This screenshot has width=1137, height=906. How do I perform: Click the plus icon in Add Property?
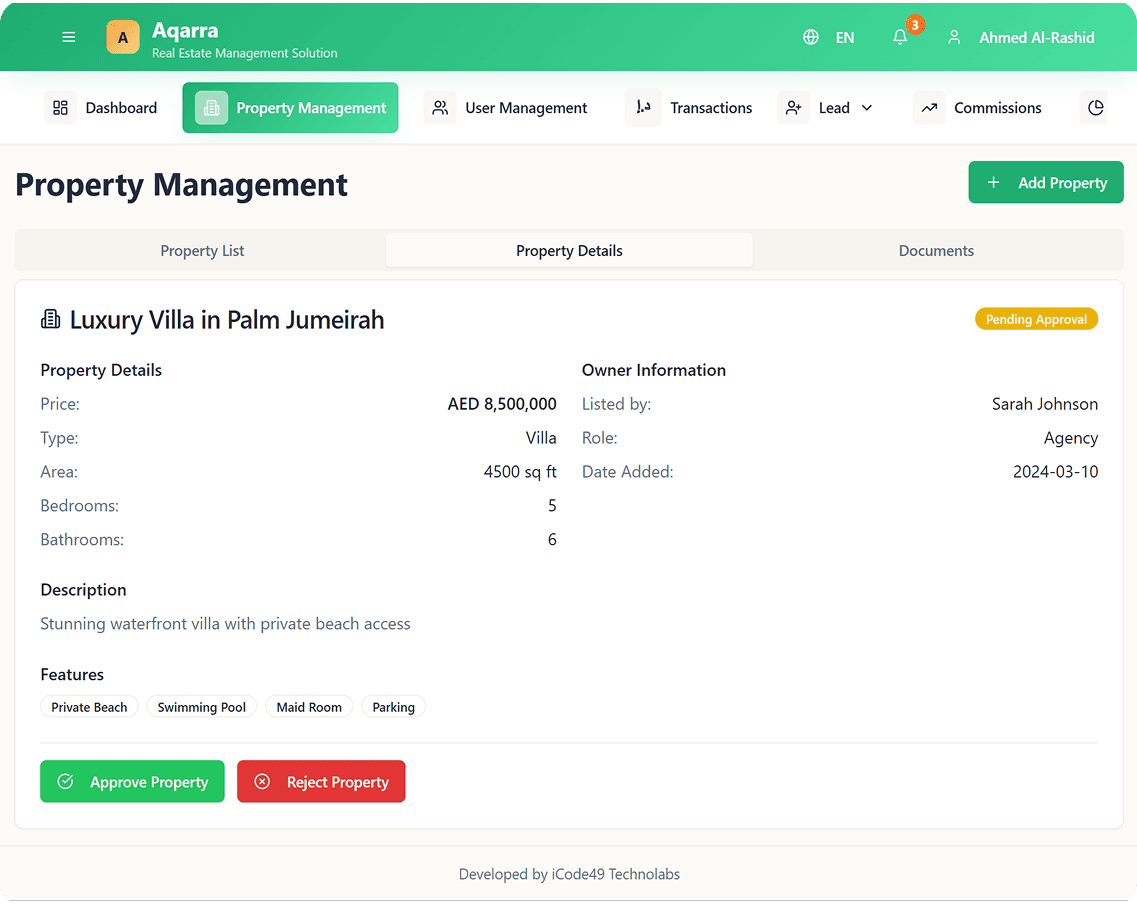[993, 182]
